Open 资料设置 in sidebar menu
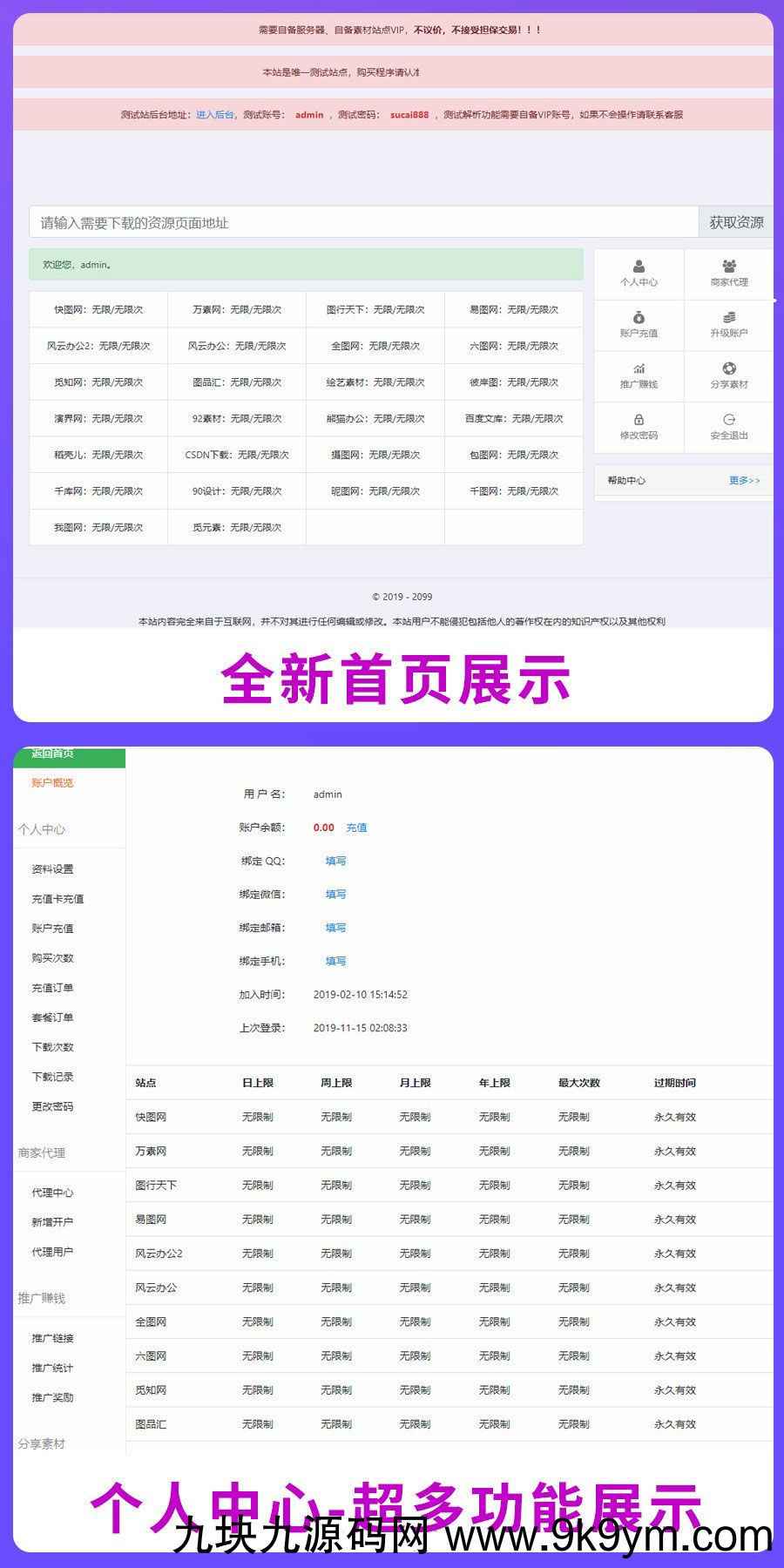Screen dimensions: 784x1568 coord(52,869)
